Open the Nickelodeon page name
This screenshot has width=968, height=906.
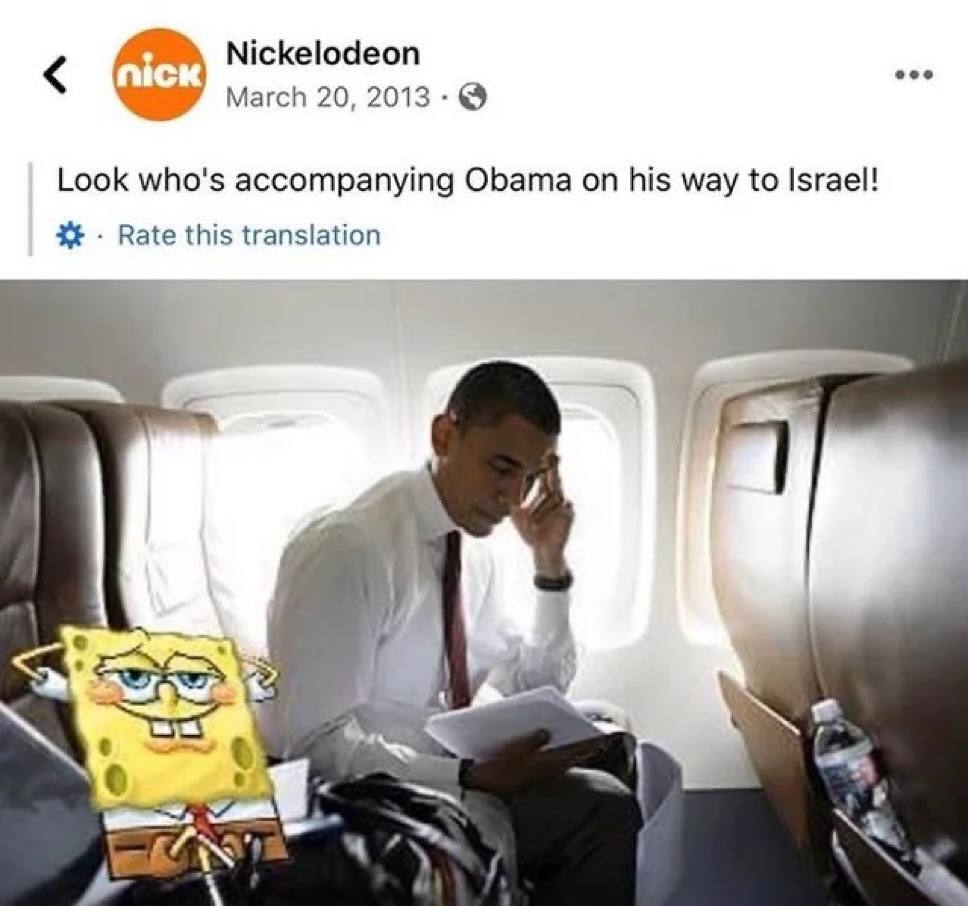[x=323, y=53]
